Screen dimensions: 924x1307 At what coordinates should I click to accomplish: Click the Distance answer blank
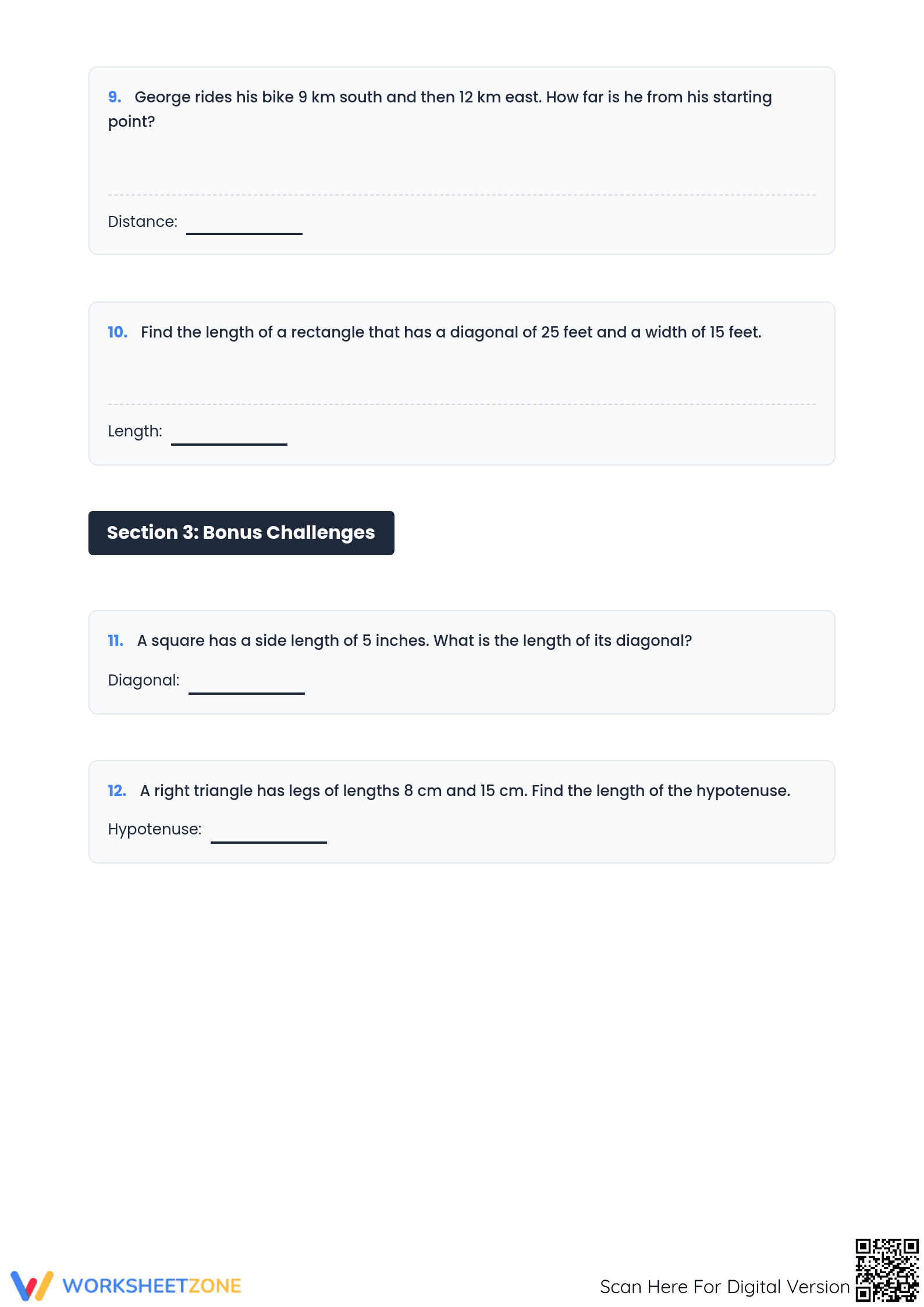click(x=244, y=224)
